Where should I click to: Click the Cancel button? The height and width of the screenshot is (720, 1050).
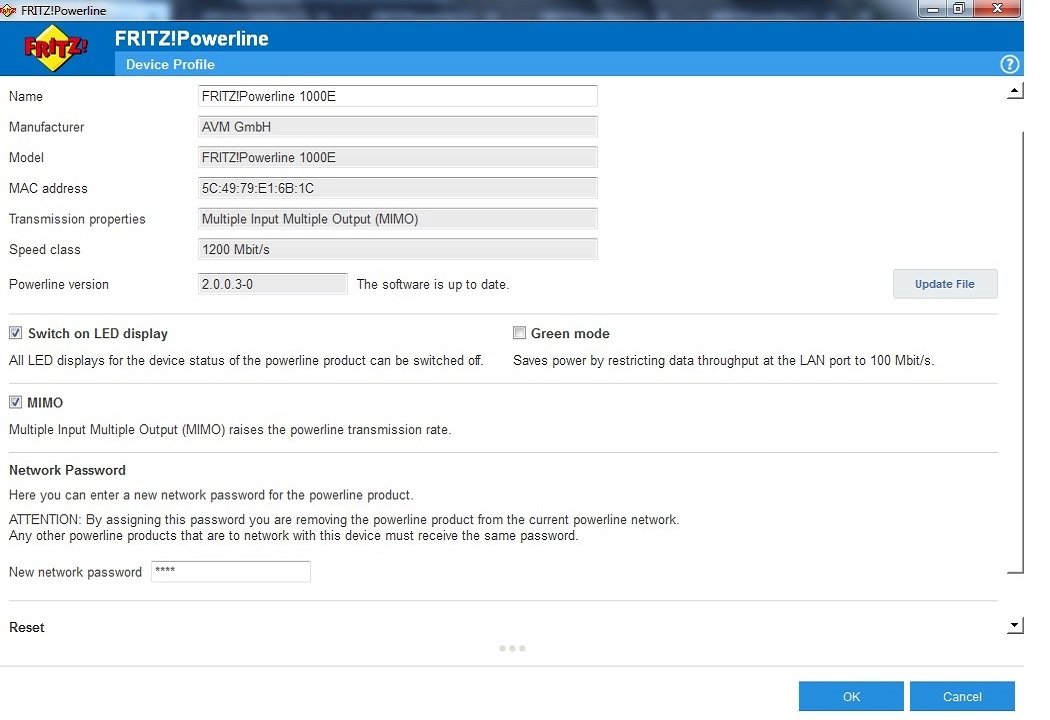click(x=962, y=697)
